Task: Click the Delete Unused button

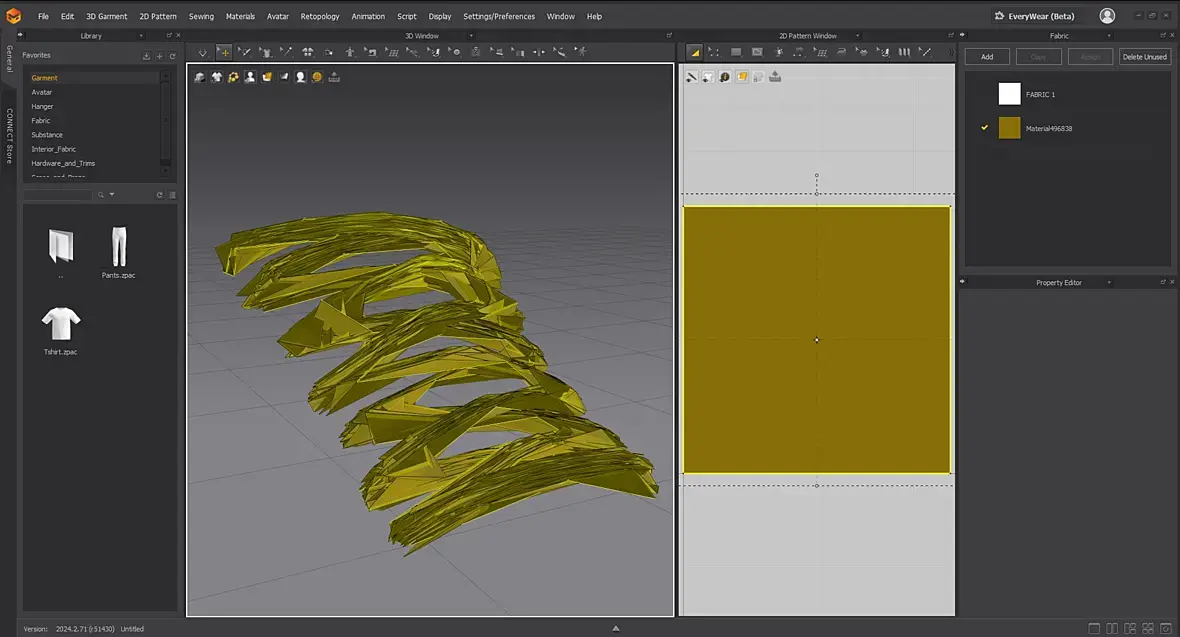Action: coord(1144,57)
